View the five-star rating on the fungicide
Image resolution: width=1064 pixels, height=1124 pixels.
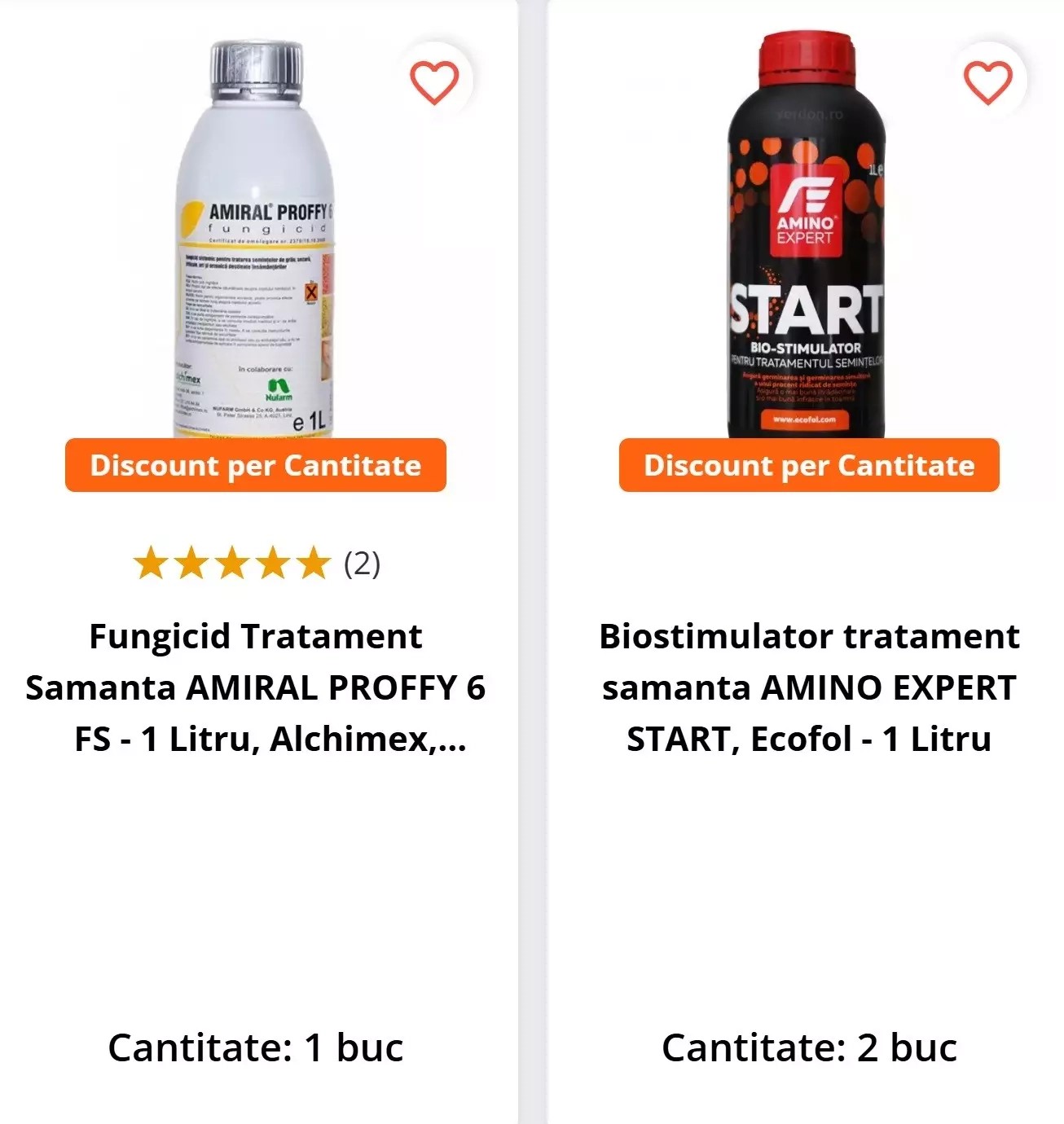[x=232, y=564]
